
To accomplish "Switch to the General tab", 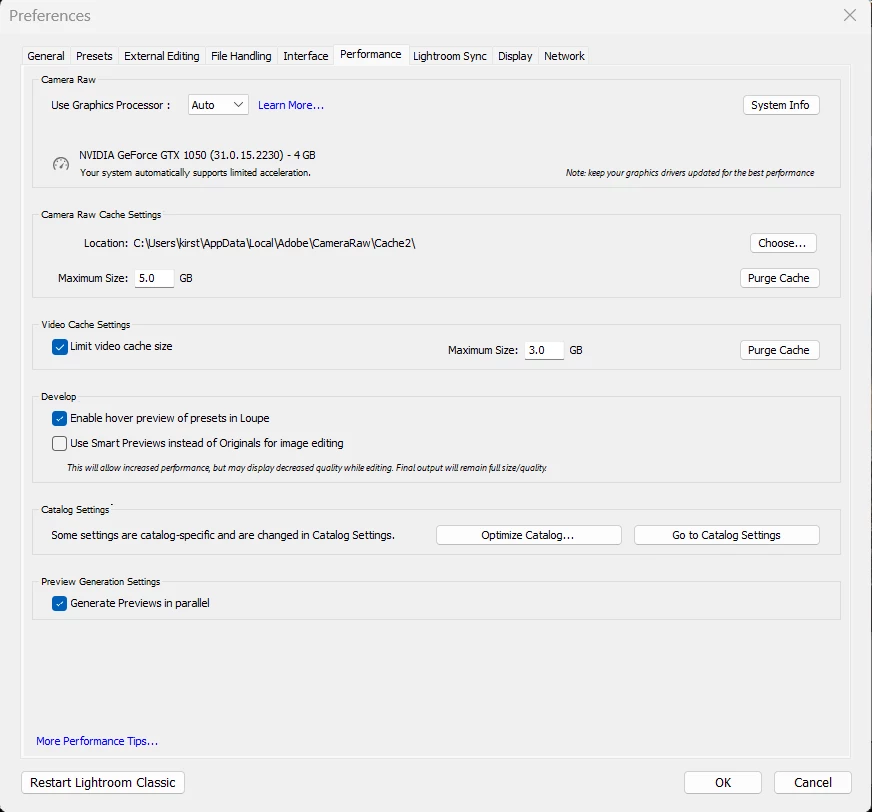I will 46,56.
